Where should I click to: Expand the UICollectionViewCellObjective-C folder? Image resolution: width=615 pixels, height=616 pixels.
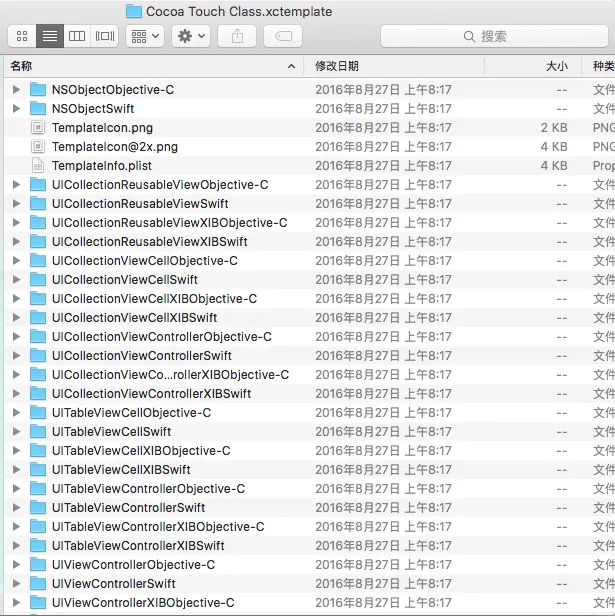16,260
